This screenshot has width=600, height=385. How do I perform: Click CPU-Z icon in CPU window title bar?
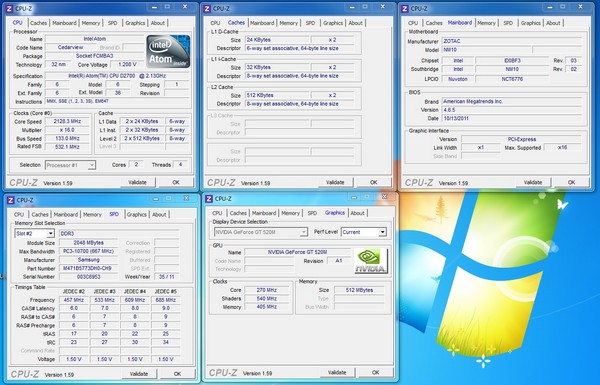coord(10,8)
